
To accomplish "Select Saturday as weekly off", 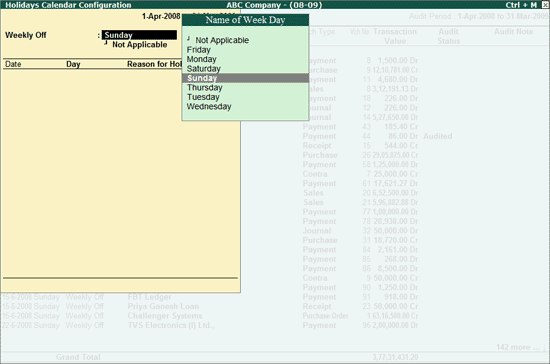I will (x=203, y=69).
